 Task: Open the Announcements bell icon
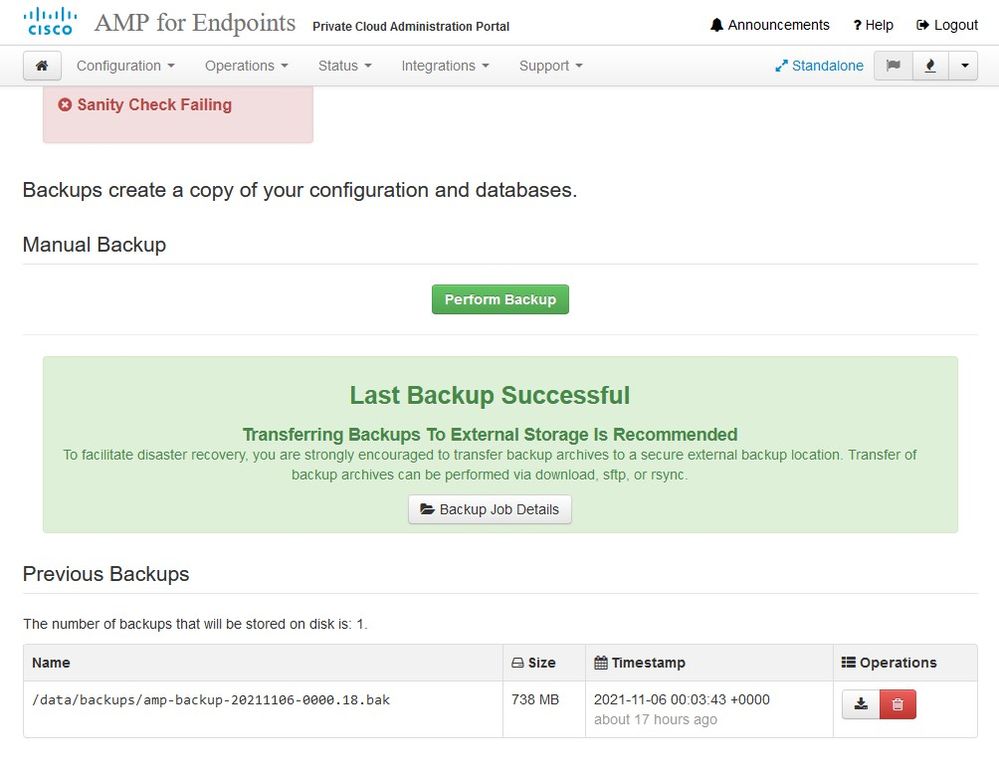pyautogui.click(x=716, y=24)
